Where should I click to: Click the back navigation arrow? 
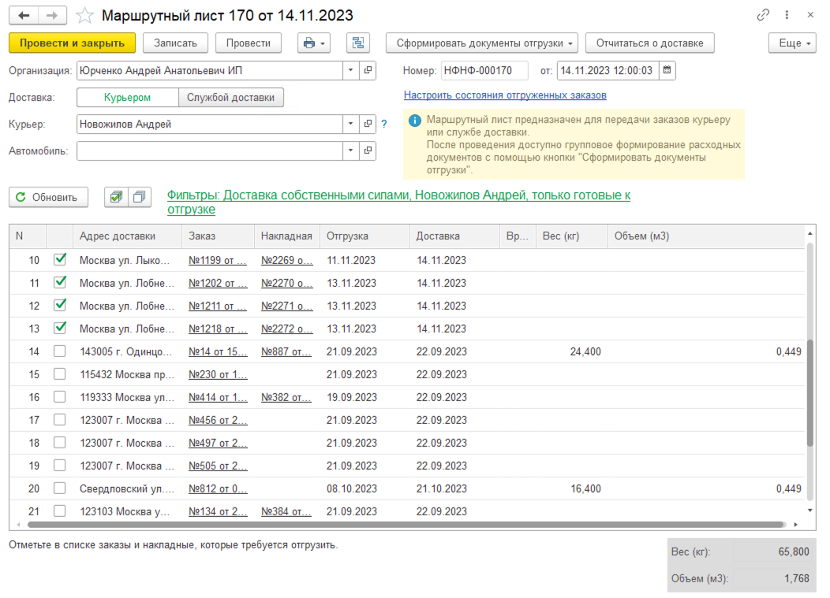pyautogui.click(x=24, y=16)
